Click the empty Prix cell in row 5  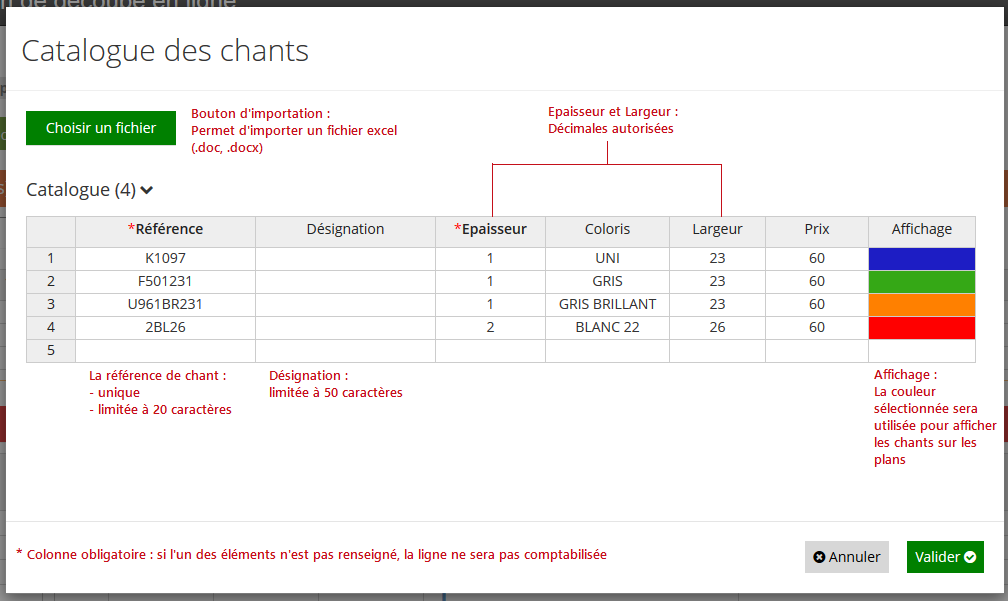[817, 351]
